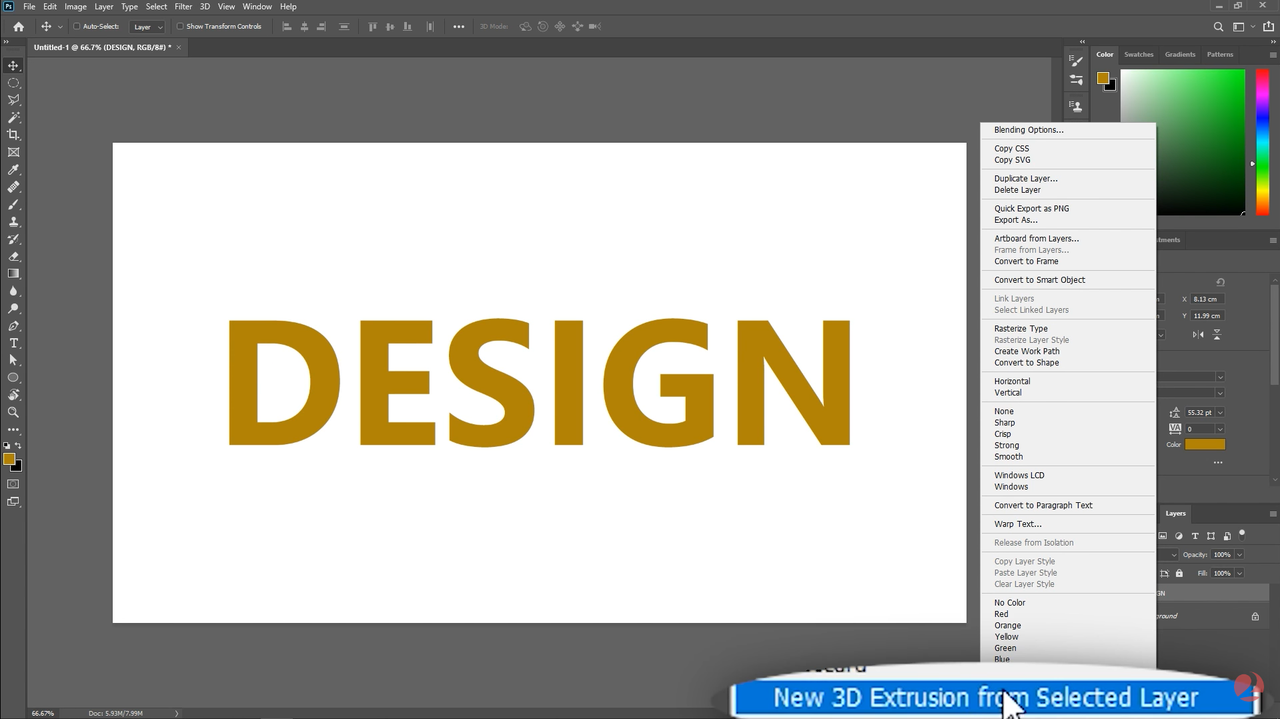Select the Zoom tool
The height and width of the screenshot is (719, 1280).
13,412
